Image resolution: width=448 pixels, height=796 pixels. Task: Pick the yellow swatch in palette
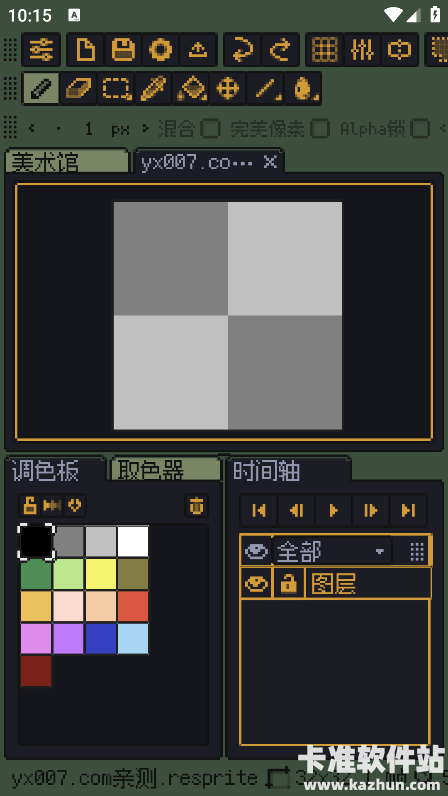coord(101,574)
